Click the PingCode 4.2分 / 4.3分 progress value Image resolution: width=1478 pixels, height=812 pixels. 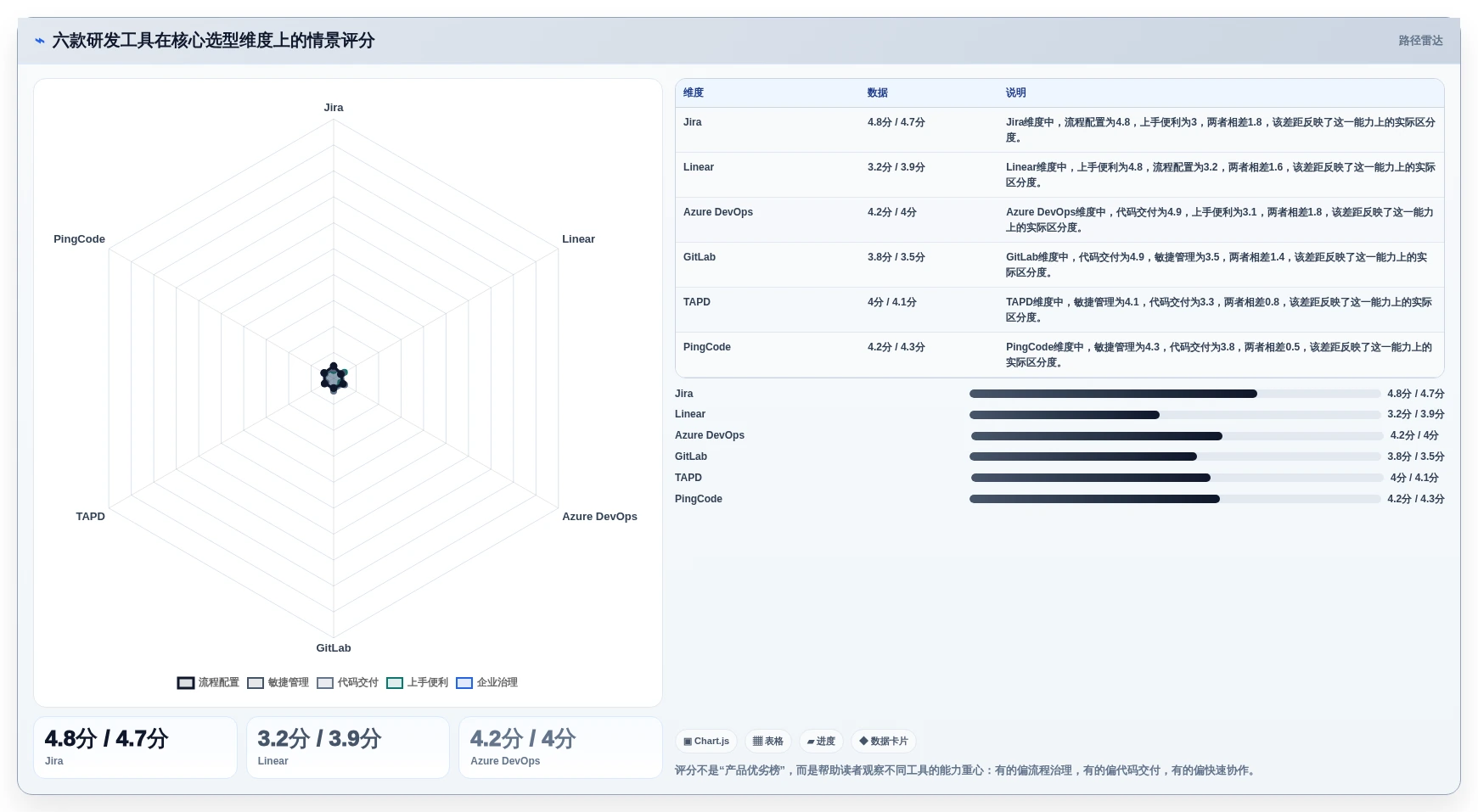click(x=1416, y=499)
